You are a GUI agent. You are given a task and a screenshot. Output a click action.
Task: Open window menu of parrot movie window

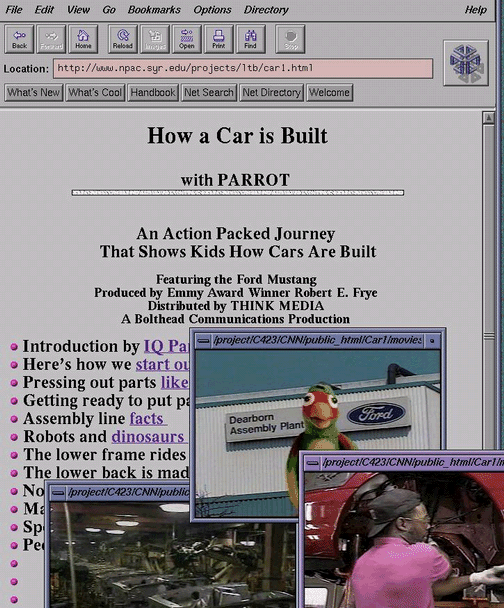click(x=203, y=341)
